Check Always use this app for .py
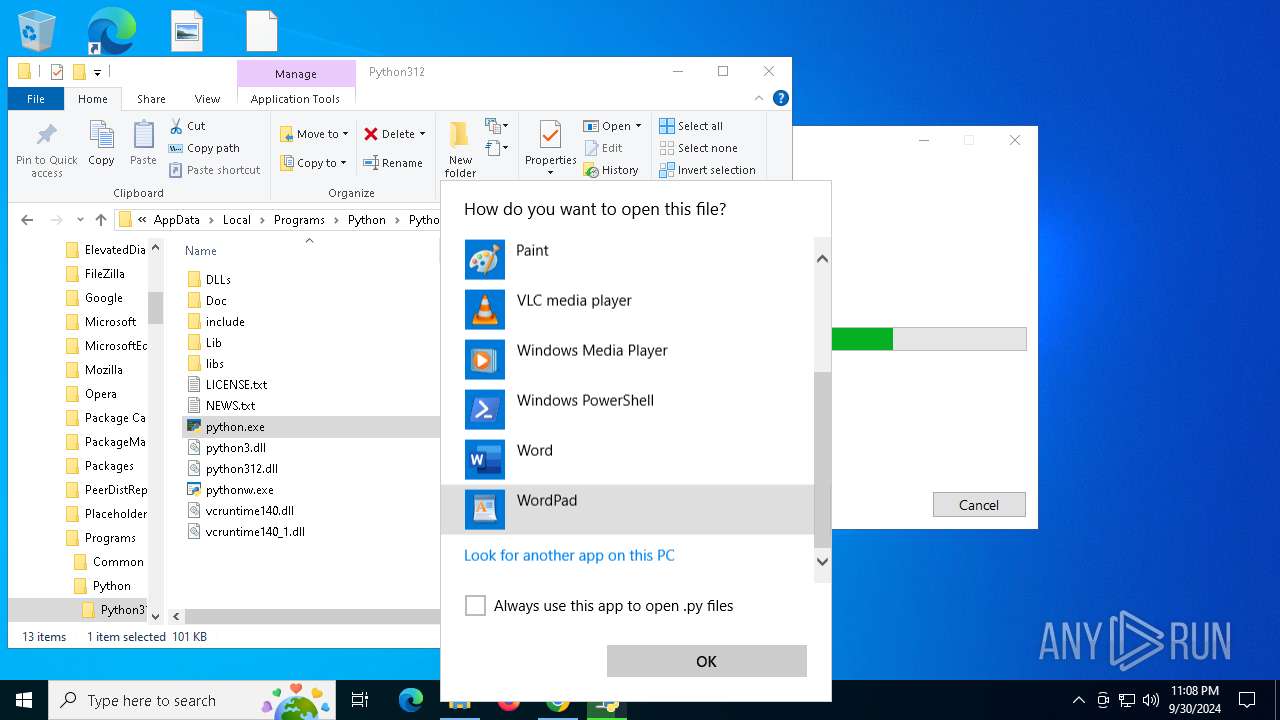Screen dimensions: 1280x720 476,605
